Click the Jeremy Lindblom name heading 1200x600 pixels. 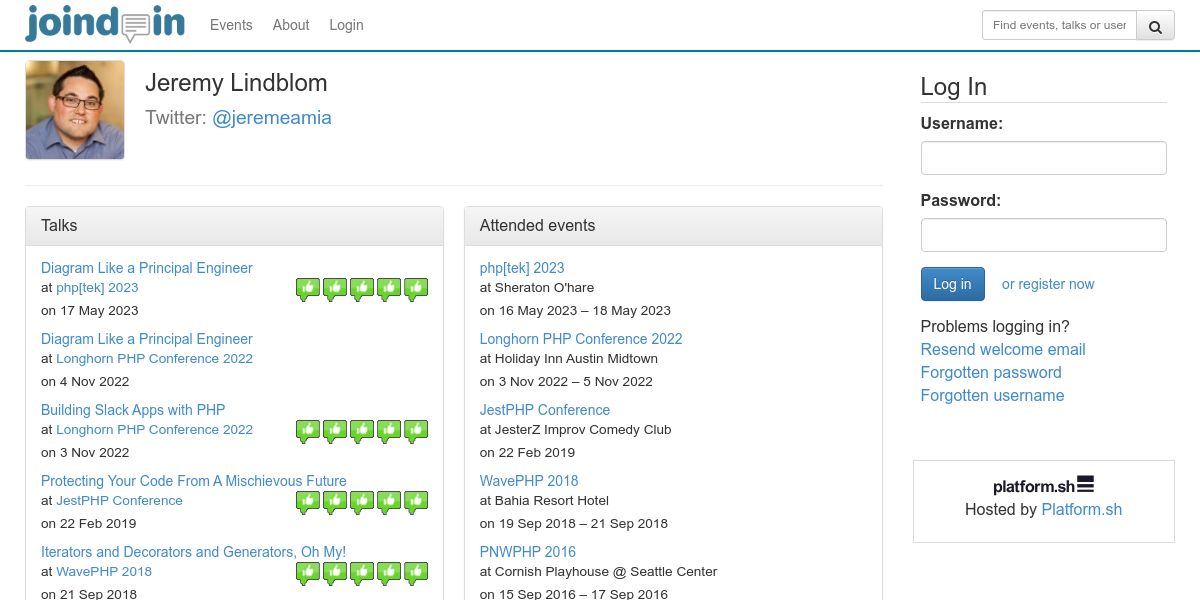pyautogui.click(x=236, y=83)
